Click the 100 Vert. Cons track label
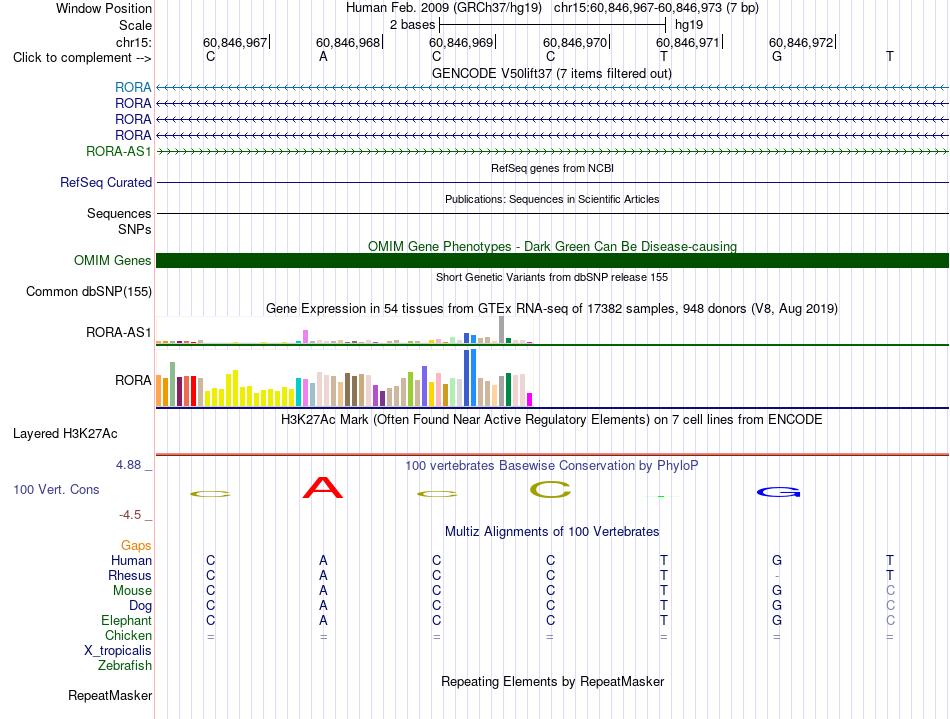This screenshot has height=719, width=950. [56, 489]
